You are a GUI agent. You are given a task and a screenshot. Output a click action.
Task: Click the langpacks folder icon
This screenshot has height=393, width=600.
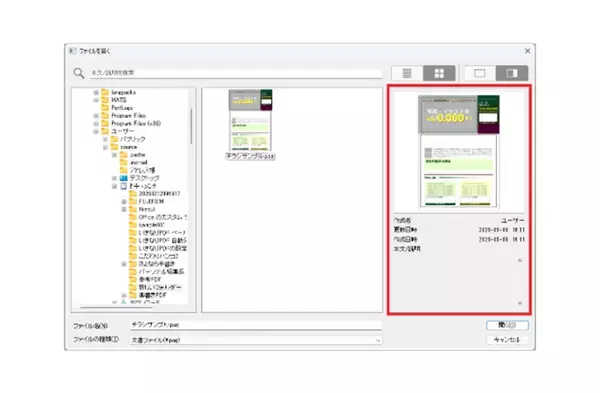(105, 92)
